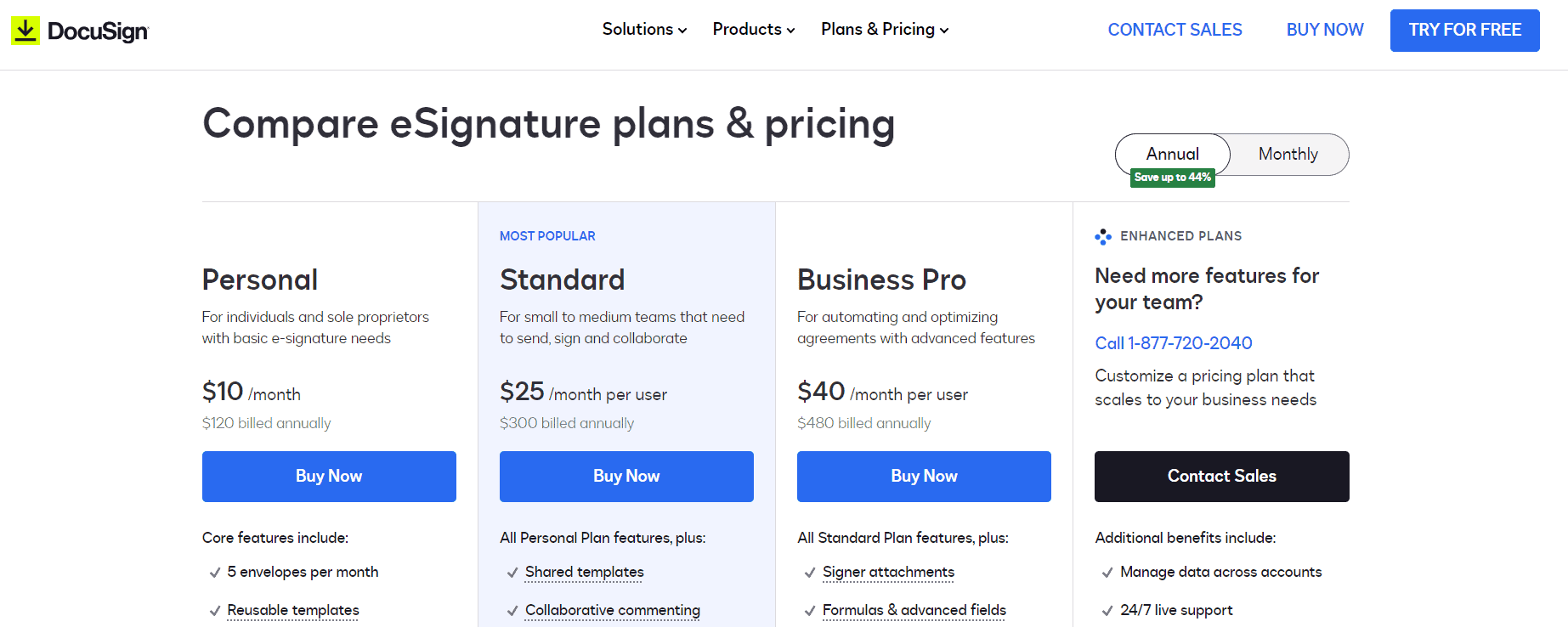Image resolution: width=1568 pixels, height=627 pixels.
Task: Expand the Solutions dropdown
Action: 643,29
